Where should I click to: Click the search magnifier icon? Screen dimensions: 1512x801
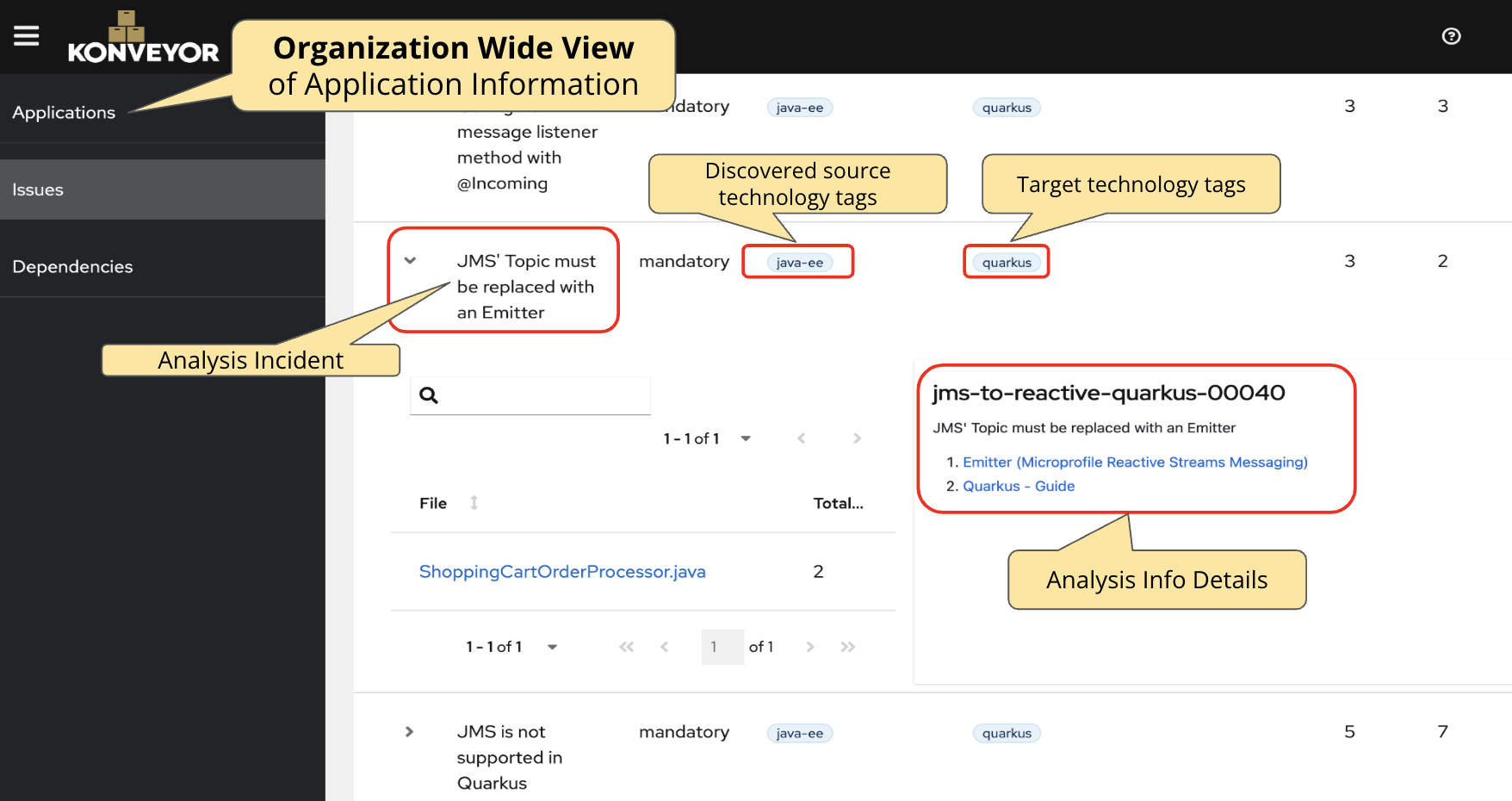pyautogui.click(x=429, y=395)
